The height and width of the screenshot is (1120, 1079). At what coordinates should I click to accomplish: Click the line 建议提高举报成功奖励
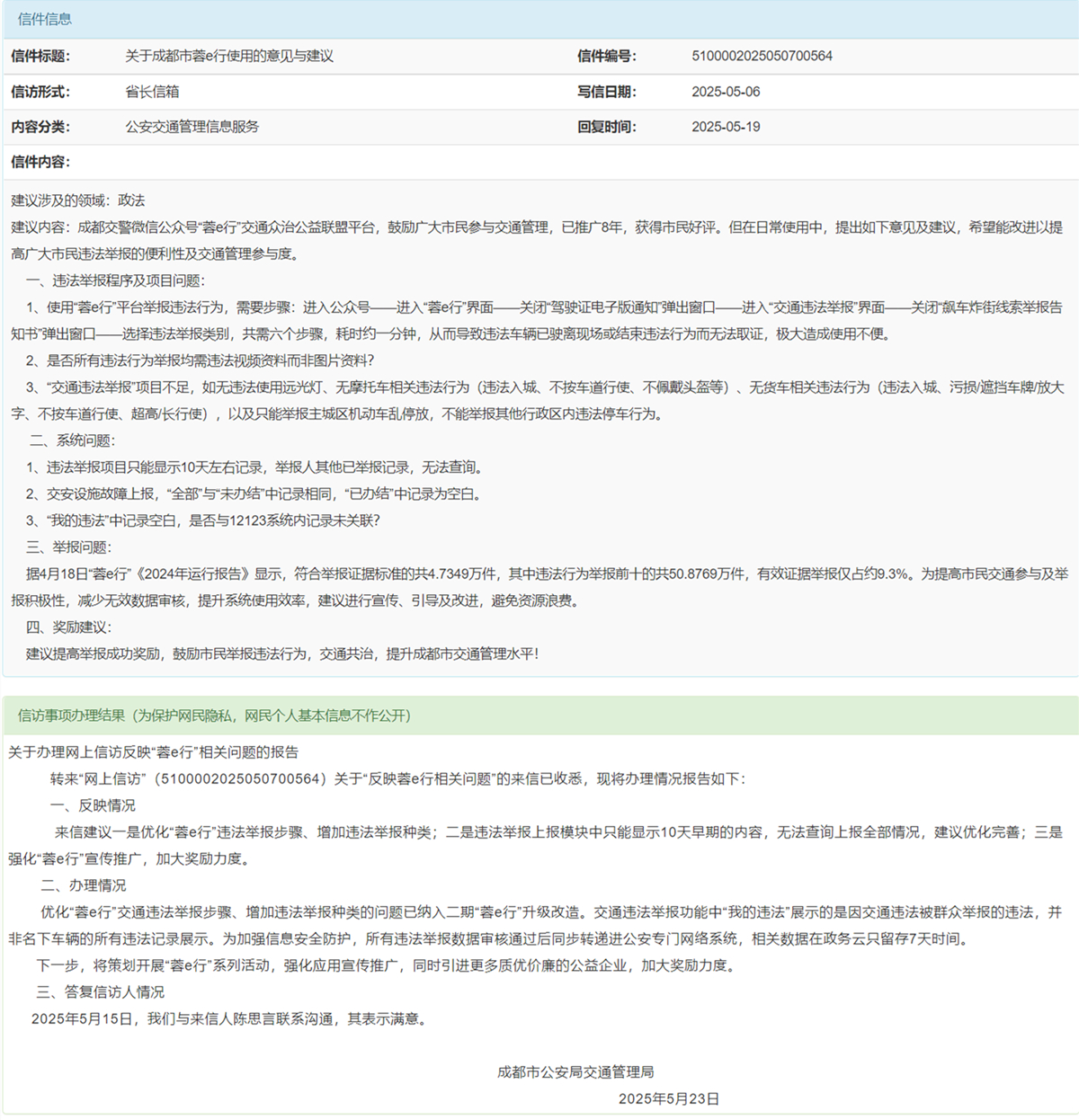[x=283, y=653]
